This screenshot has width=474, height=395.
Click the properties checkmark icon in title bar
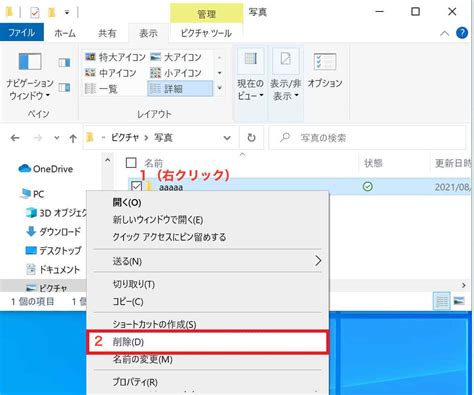(35, 13)
